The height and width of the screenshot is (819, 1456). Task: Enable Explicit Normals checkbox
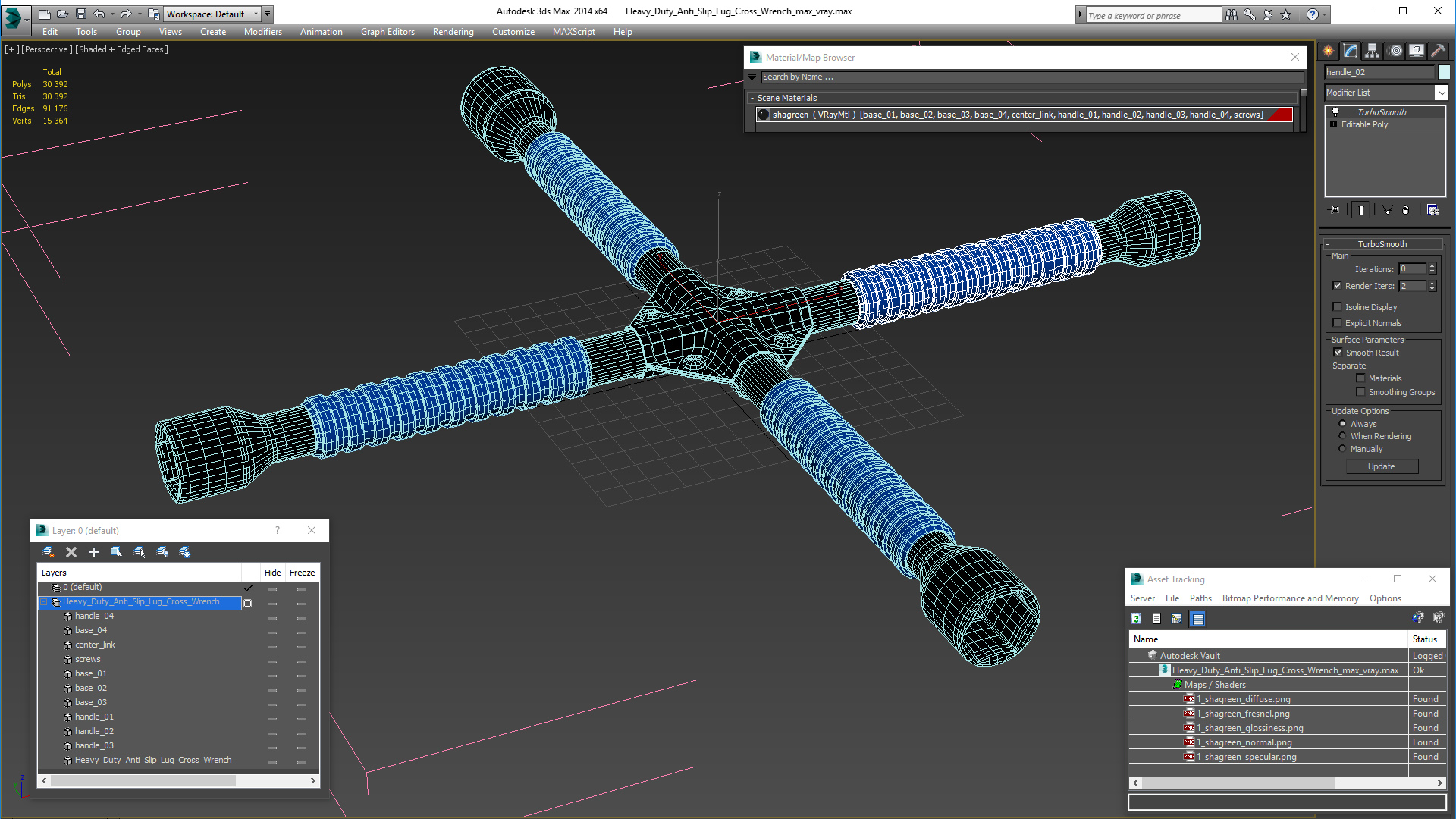(x=1338, y=323)
